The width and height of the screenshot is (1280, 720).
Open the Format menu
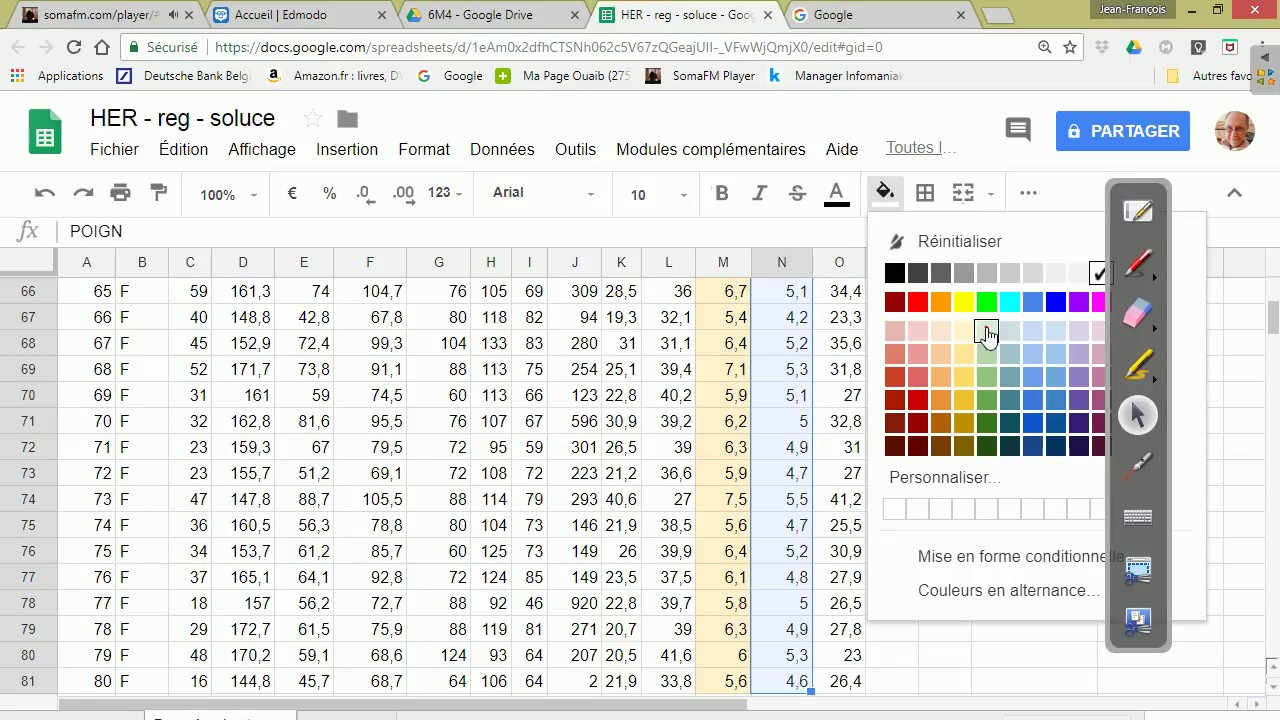[x=424, y=149]
